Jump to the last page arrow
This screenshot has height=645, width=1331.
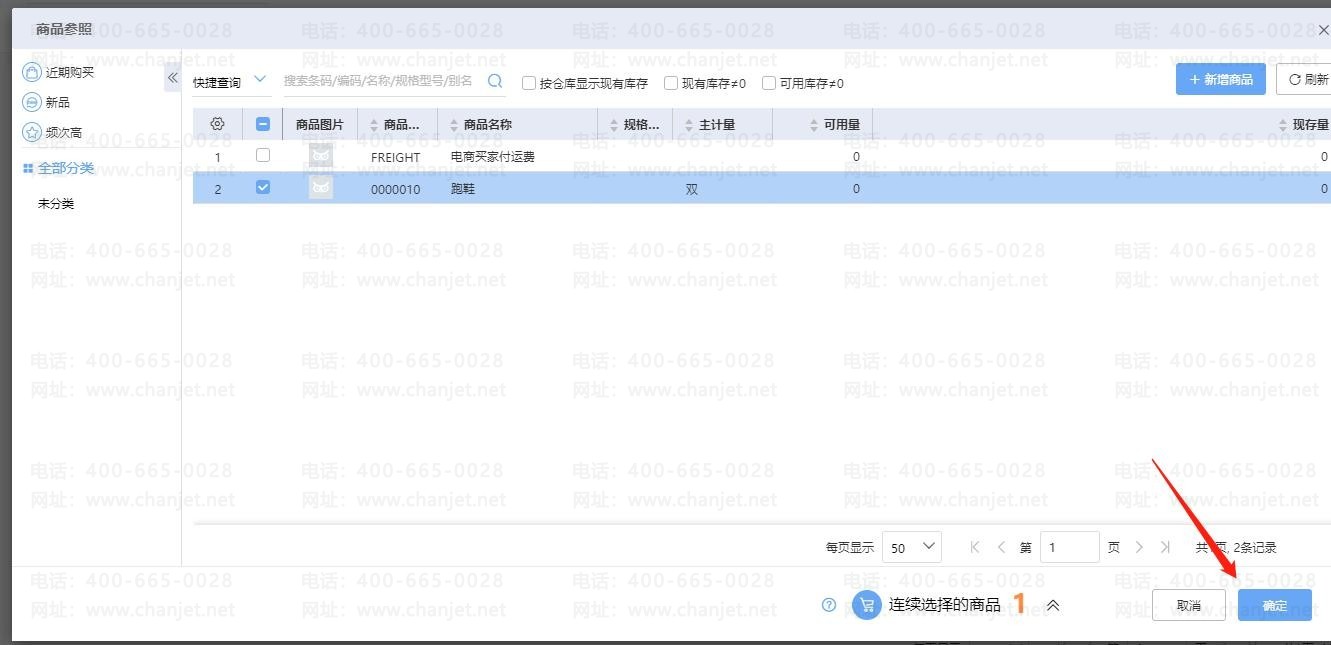pos(1165,547)
